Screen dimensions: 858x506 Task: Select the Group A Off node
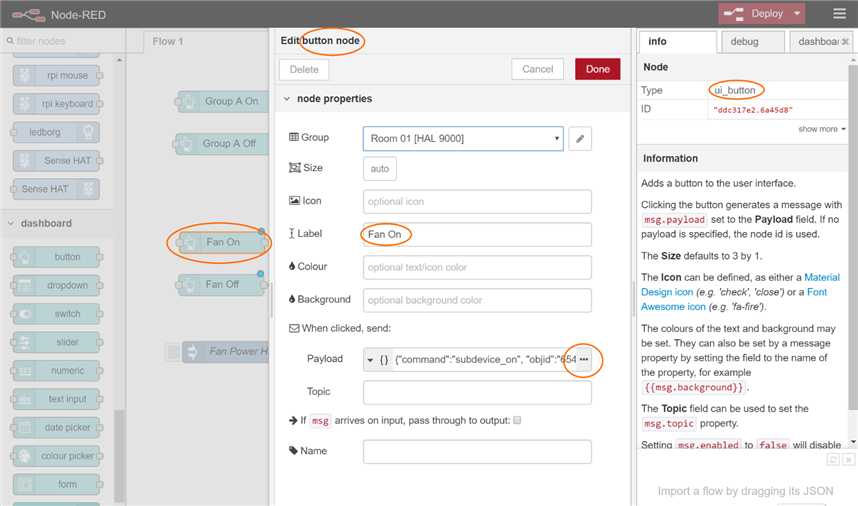222,143
